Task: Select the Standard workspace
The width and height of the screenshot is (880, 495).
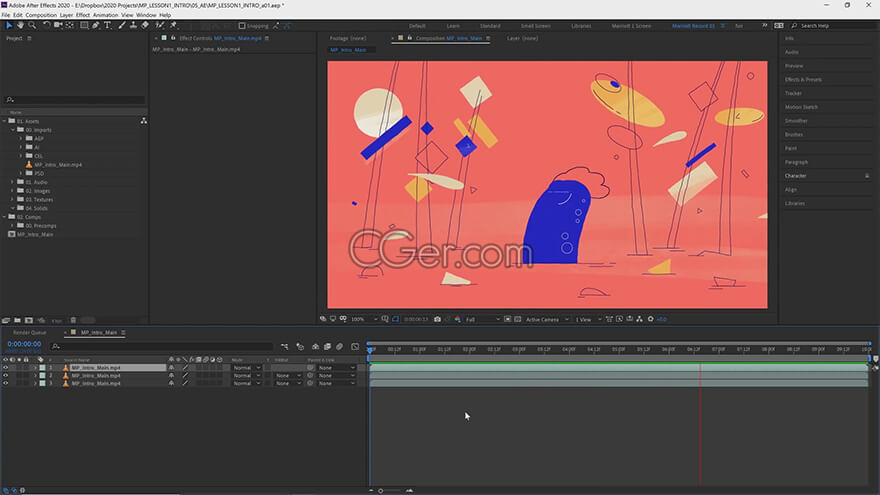Action: (x=490, y=26)
